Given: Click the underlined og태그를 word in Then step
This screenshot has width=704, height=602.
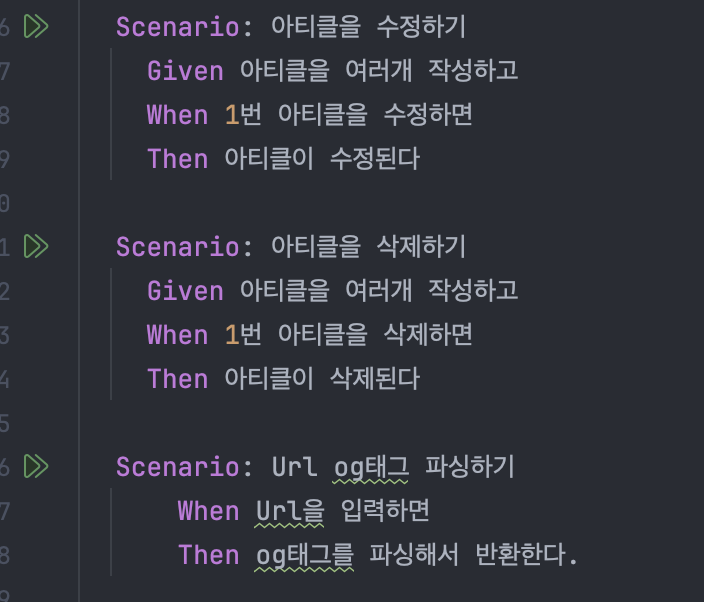Looking at the screenshot, I should (x=305, y=556).
